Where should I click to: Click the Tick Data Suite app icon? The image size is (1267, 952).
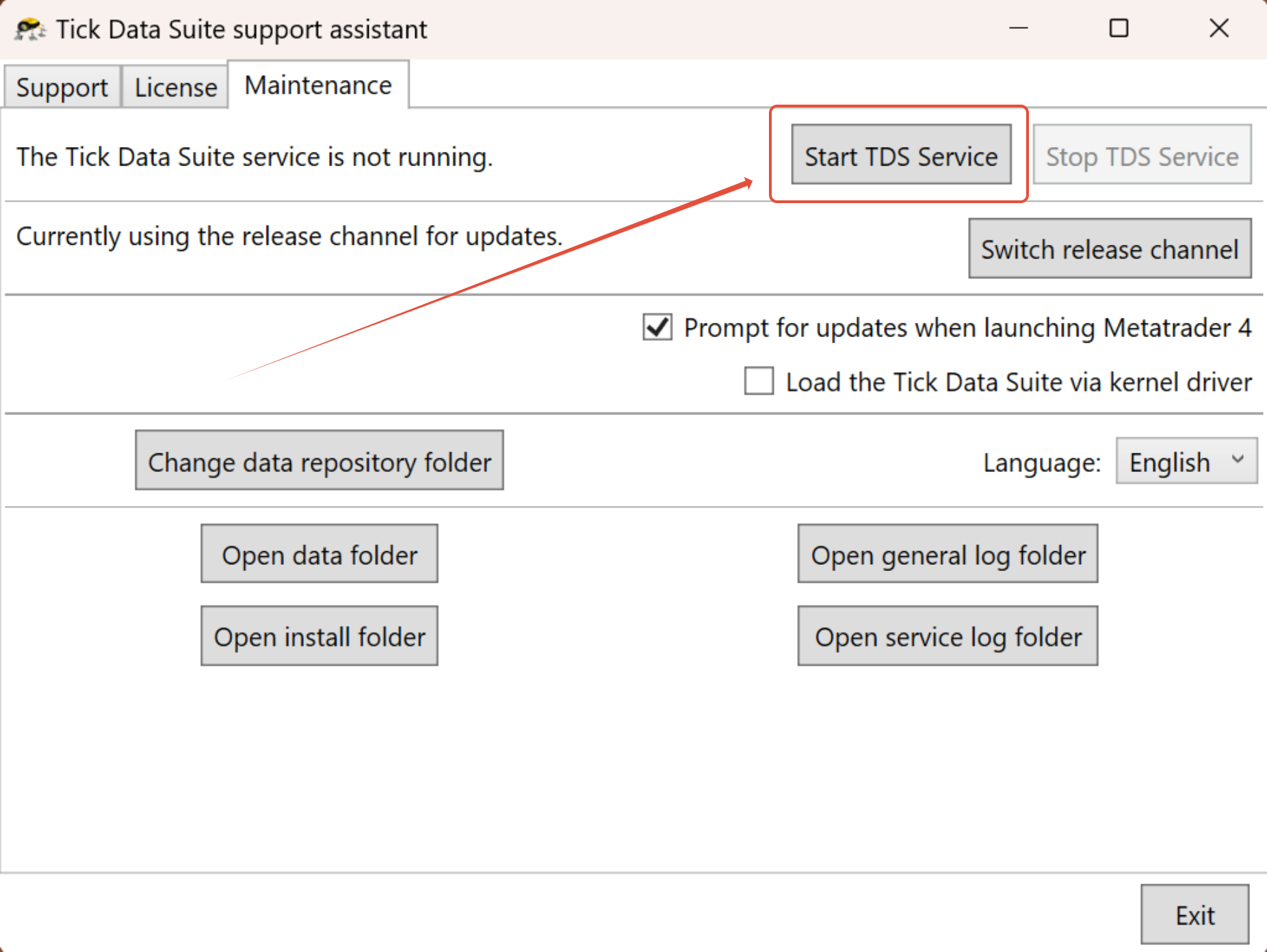click(30, 29)
